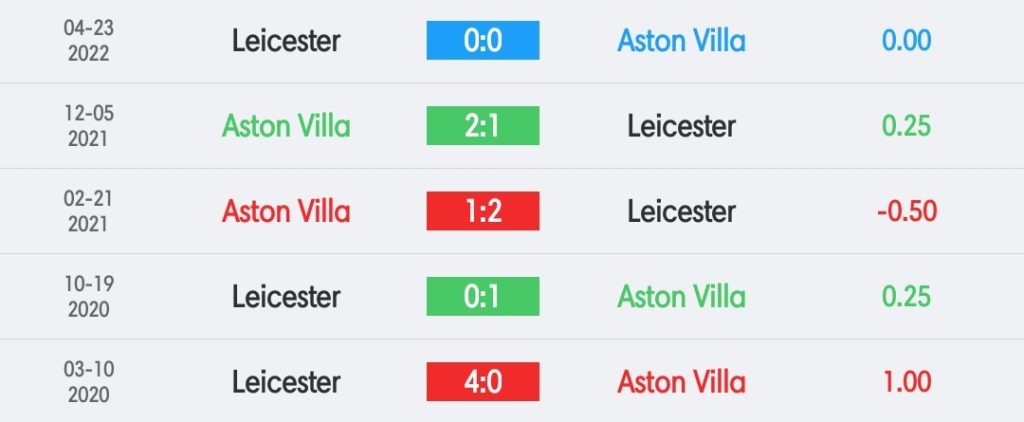
Task: Click Leicester in the 03-10 2020 match
Action: click(286, 381)
